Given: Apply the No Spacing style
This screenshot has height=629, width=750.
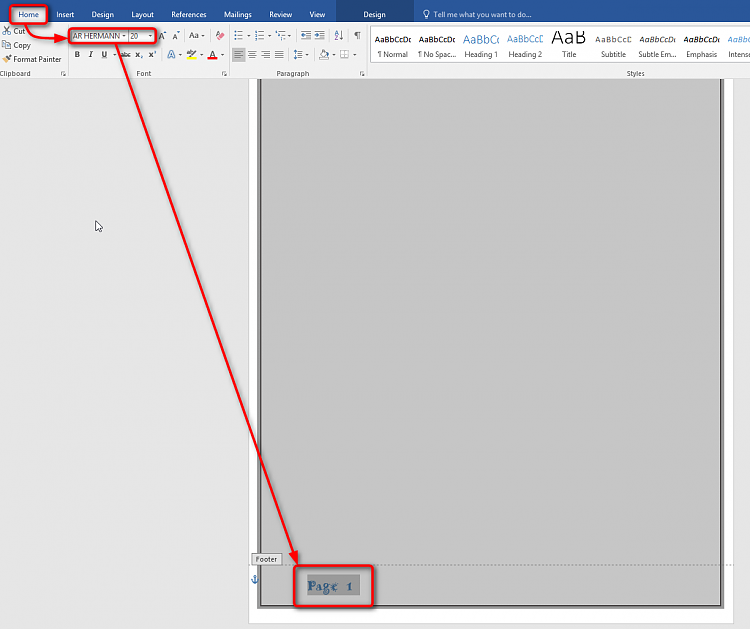Looking at the screenshot, I should click(x=437, y=46).
